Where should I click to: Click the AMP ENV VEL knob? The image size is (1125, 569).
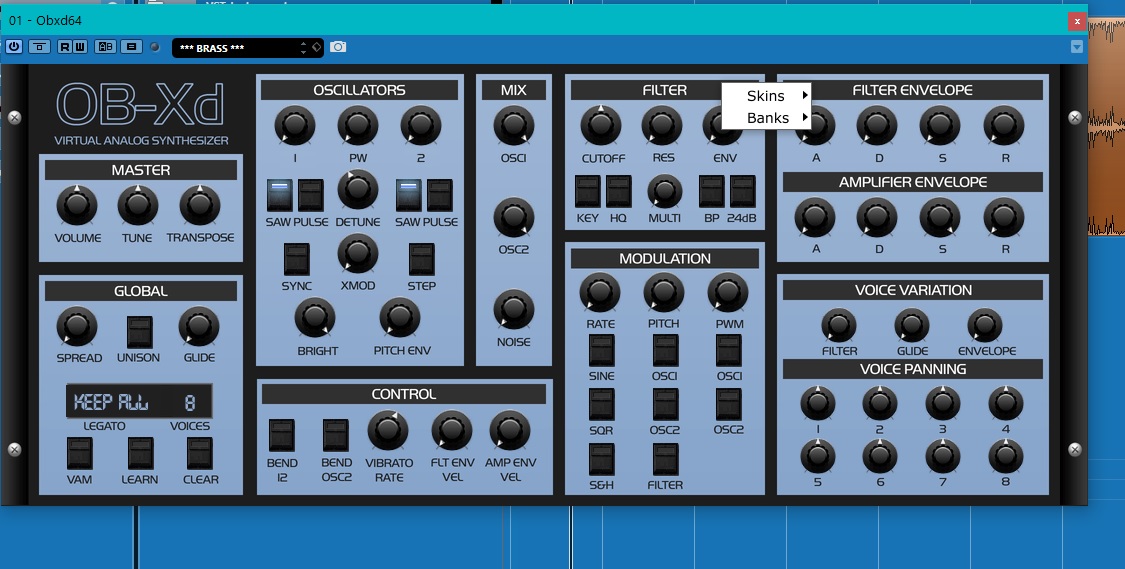pos(509,431)
